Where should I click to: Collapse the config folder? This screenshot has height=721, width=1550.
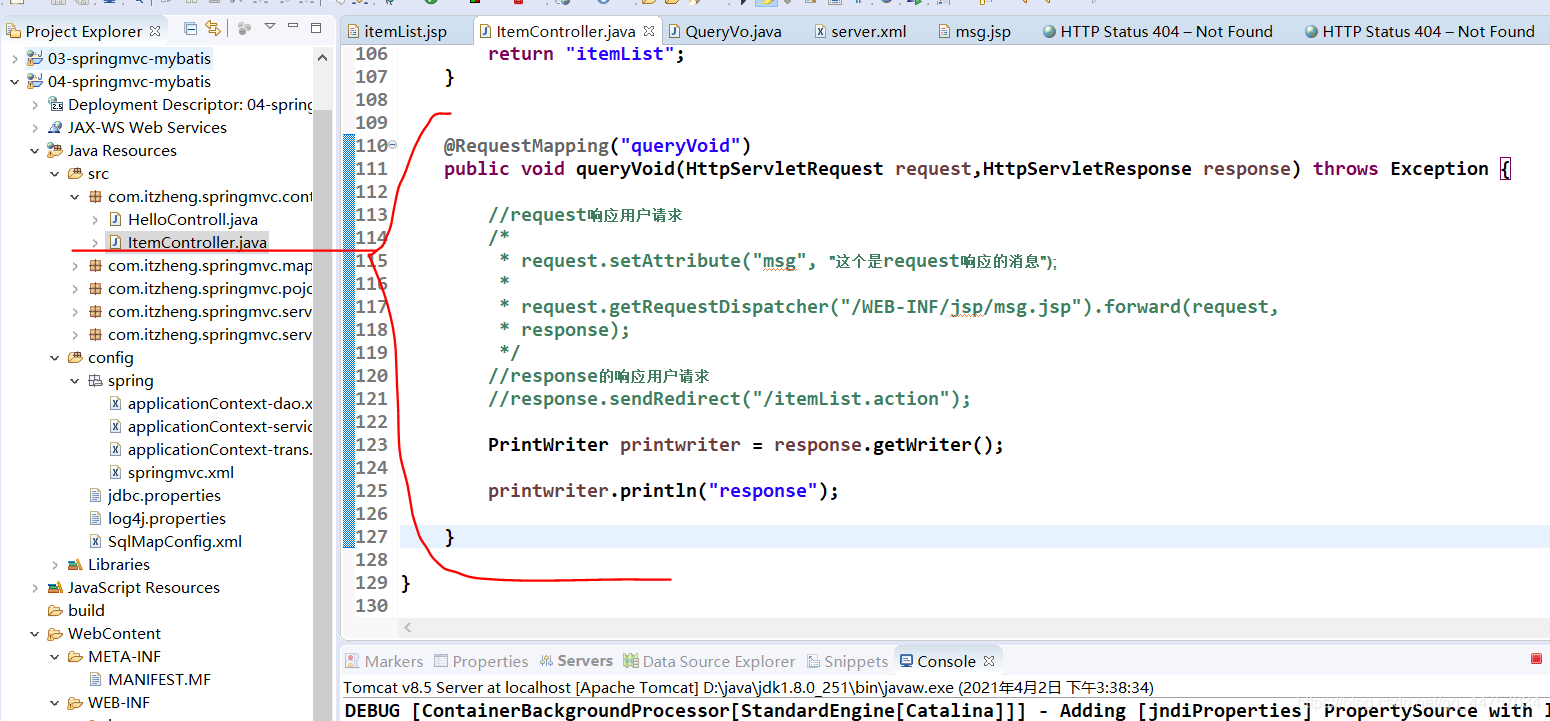[55, 357]
